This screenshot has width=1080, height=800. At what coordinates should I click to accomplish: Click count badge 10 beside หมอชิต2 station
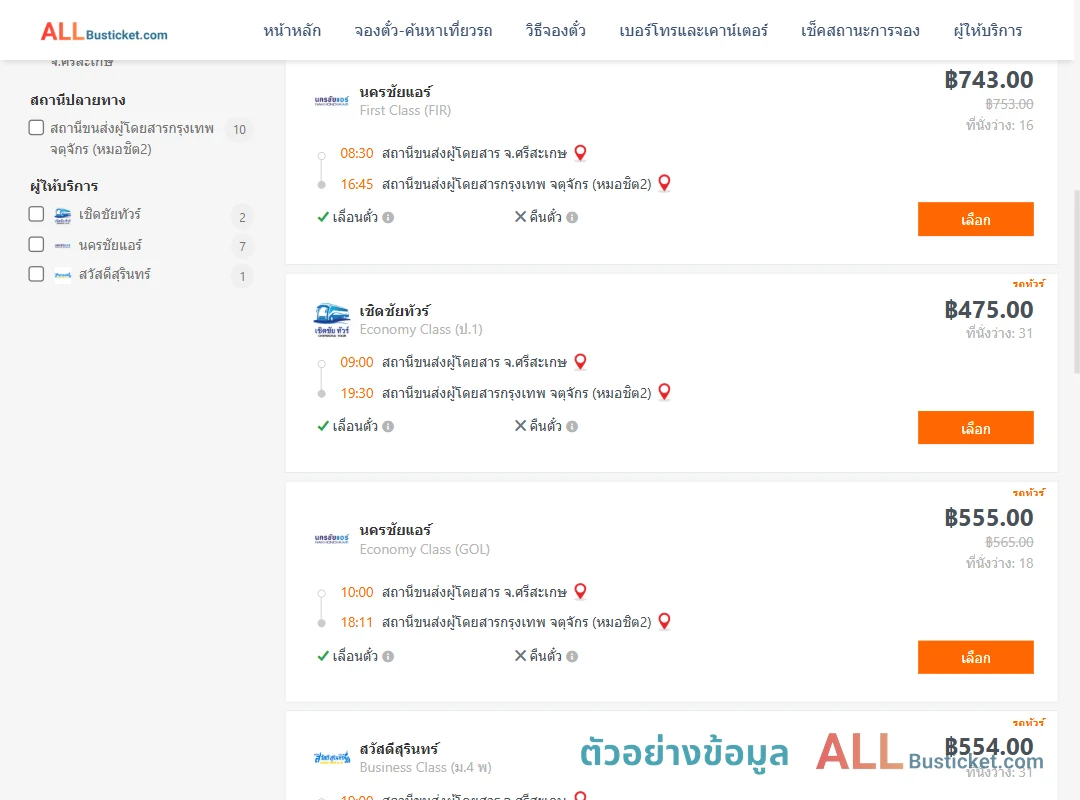tap(240, 130)
